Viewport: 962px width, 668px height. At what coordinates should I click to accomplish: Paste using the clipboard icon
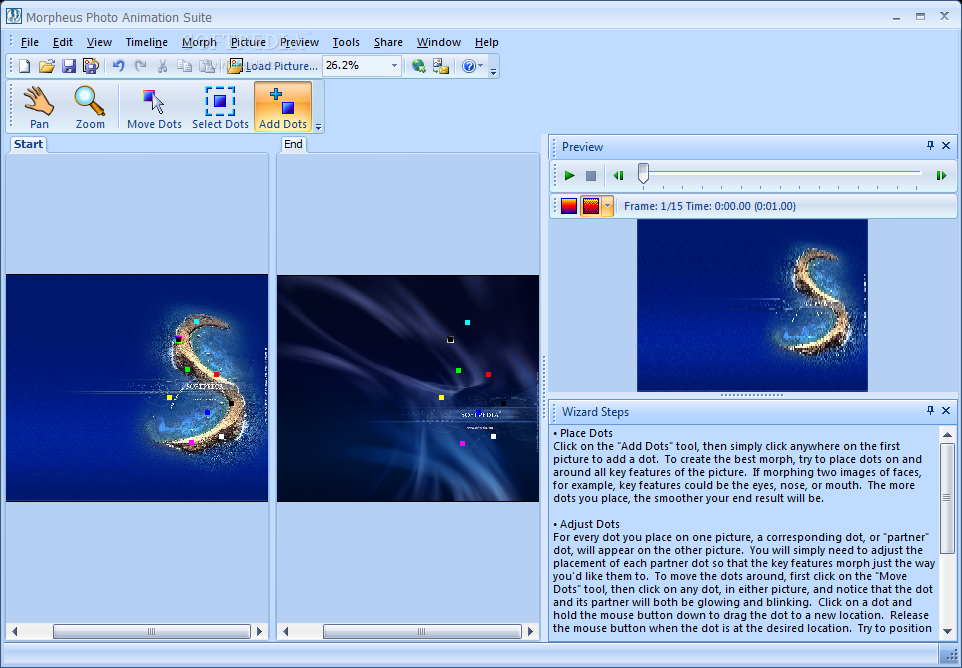point(207,66)
